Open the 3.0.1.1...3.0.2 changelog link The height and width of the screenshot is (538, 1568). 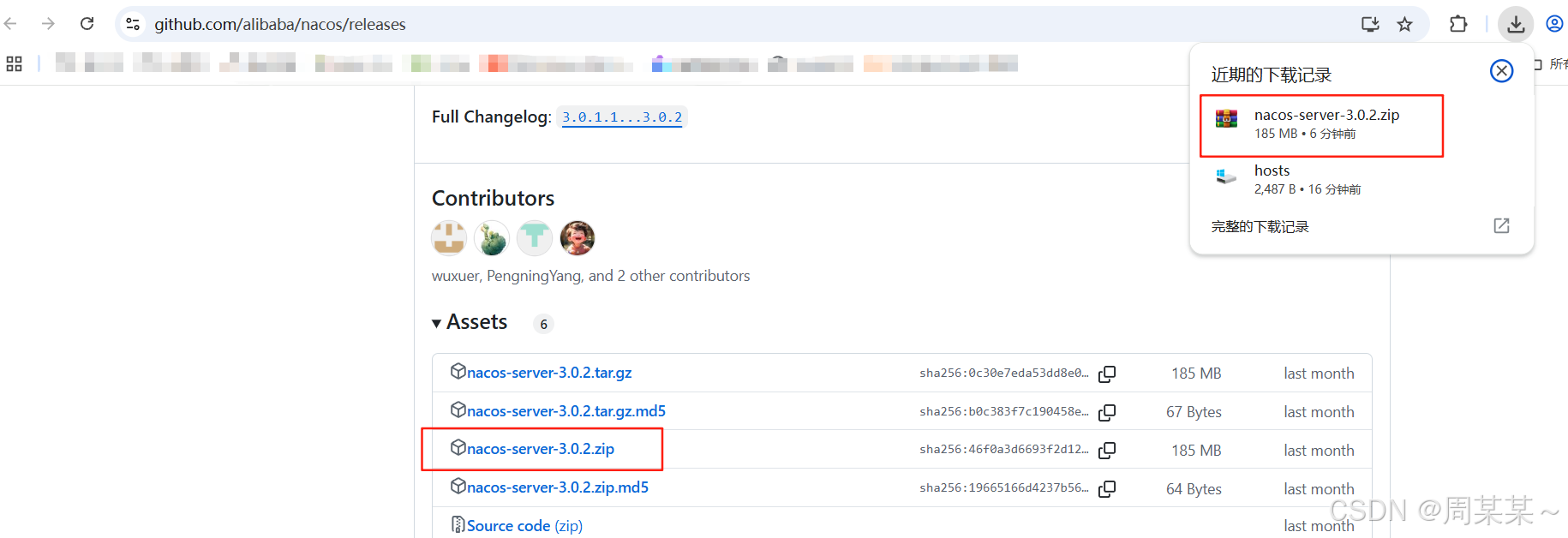622,117
